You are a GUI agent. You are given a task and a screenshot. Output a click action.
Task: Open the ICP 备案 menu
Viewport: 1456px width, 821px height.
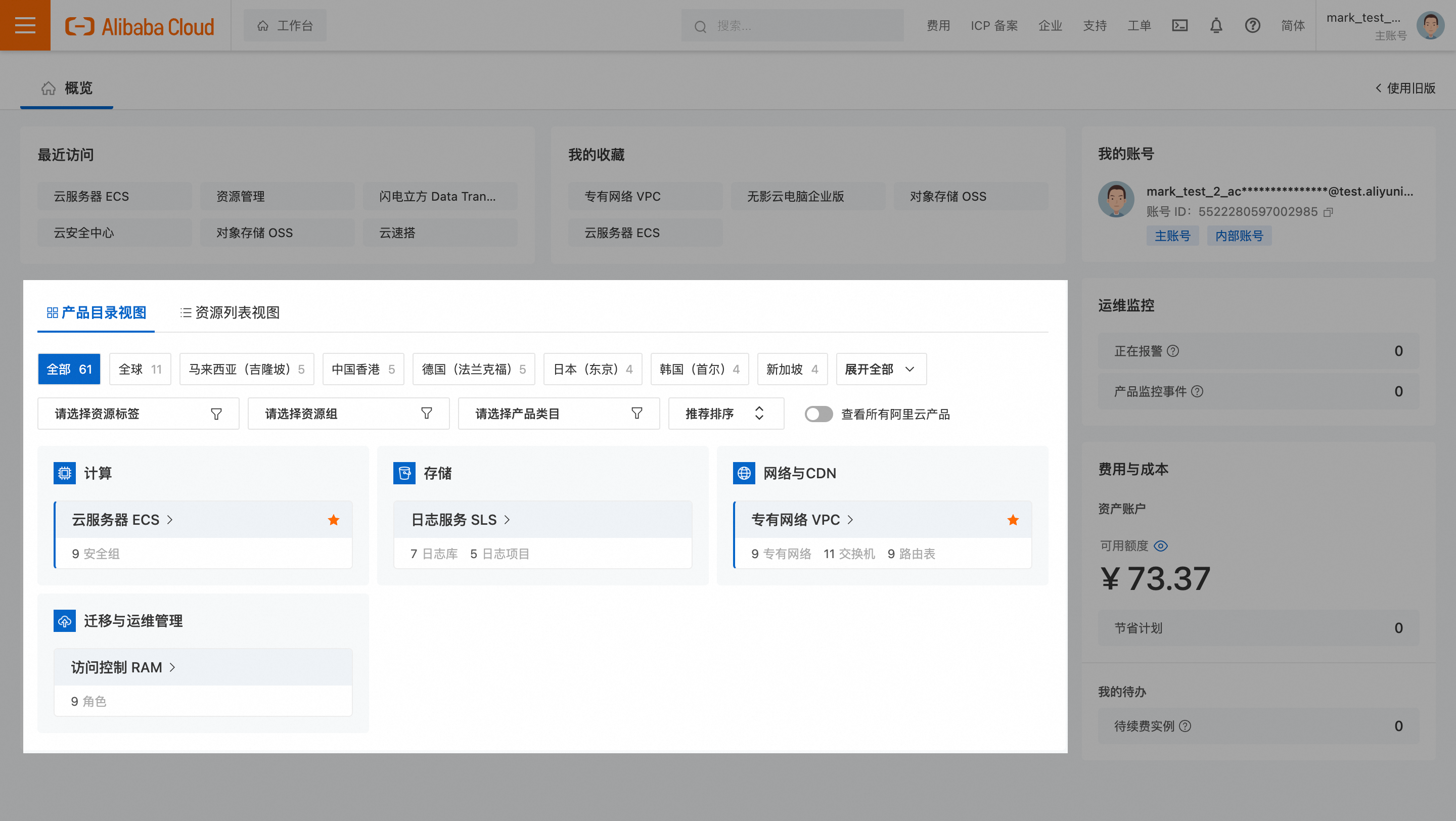(994, 25)
